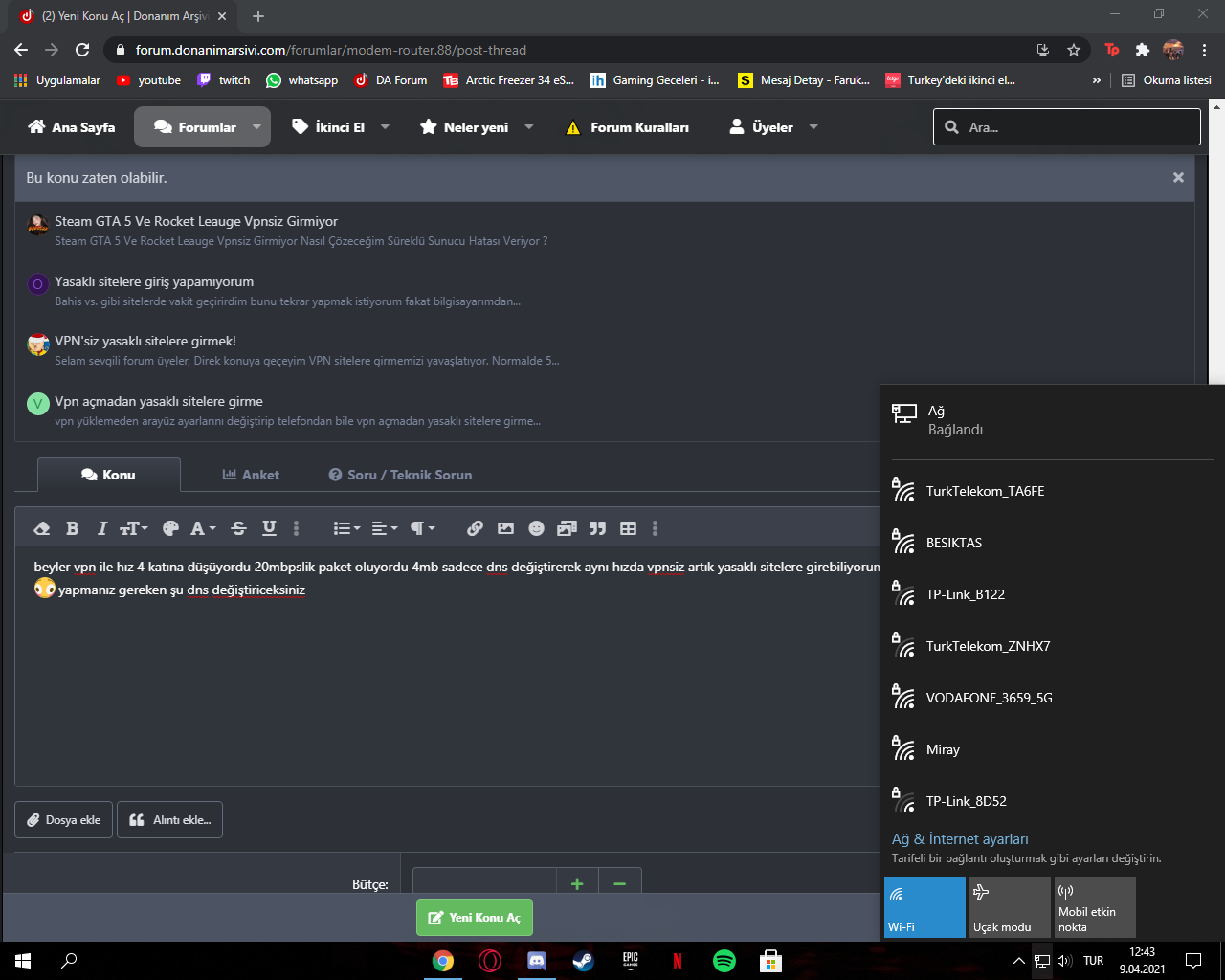Image resolution: width=1225 pixels, height=980 pixels.
Task: Insert an image using the picture icon
Action: [505, 528]
